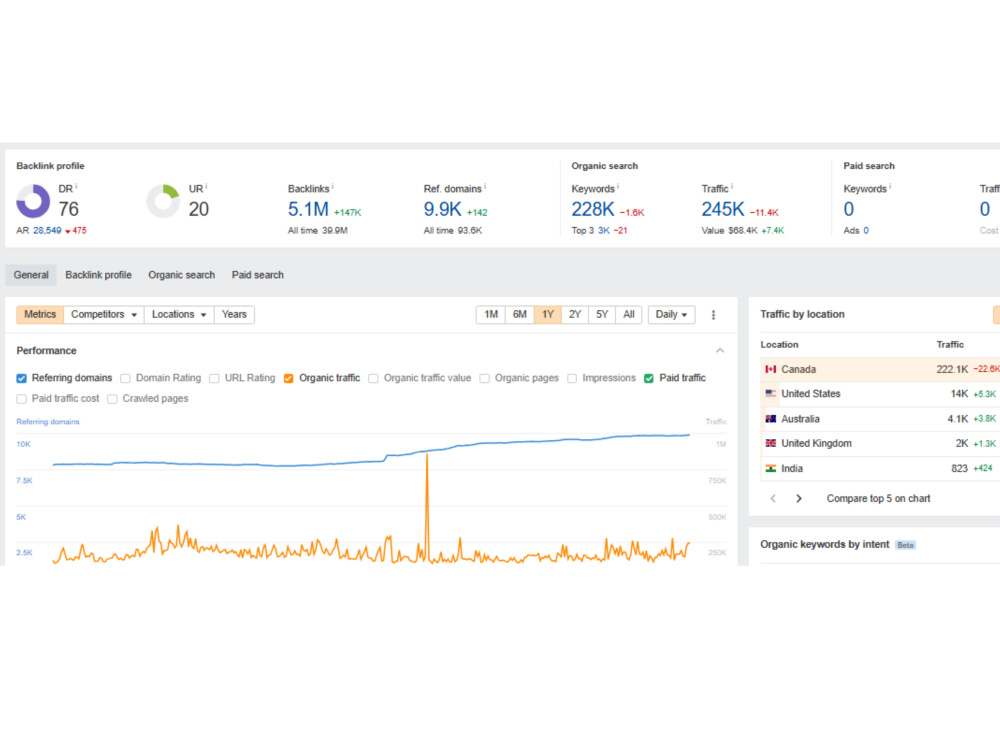Select the Canada traffic row
The image size is (1000, 750).
(x=880, y=369)
